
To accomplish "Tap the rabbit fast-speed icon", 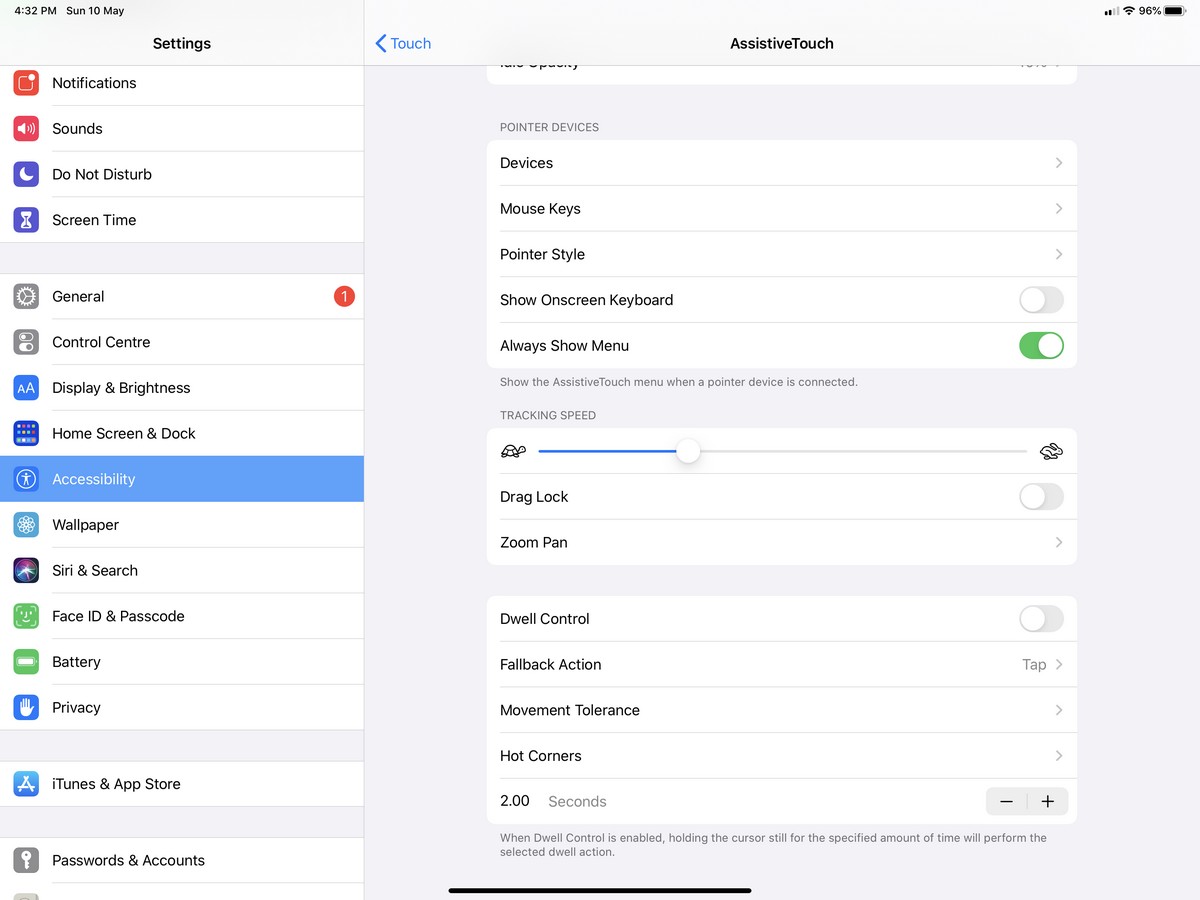I will pos(1051,451).
